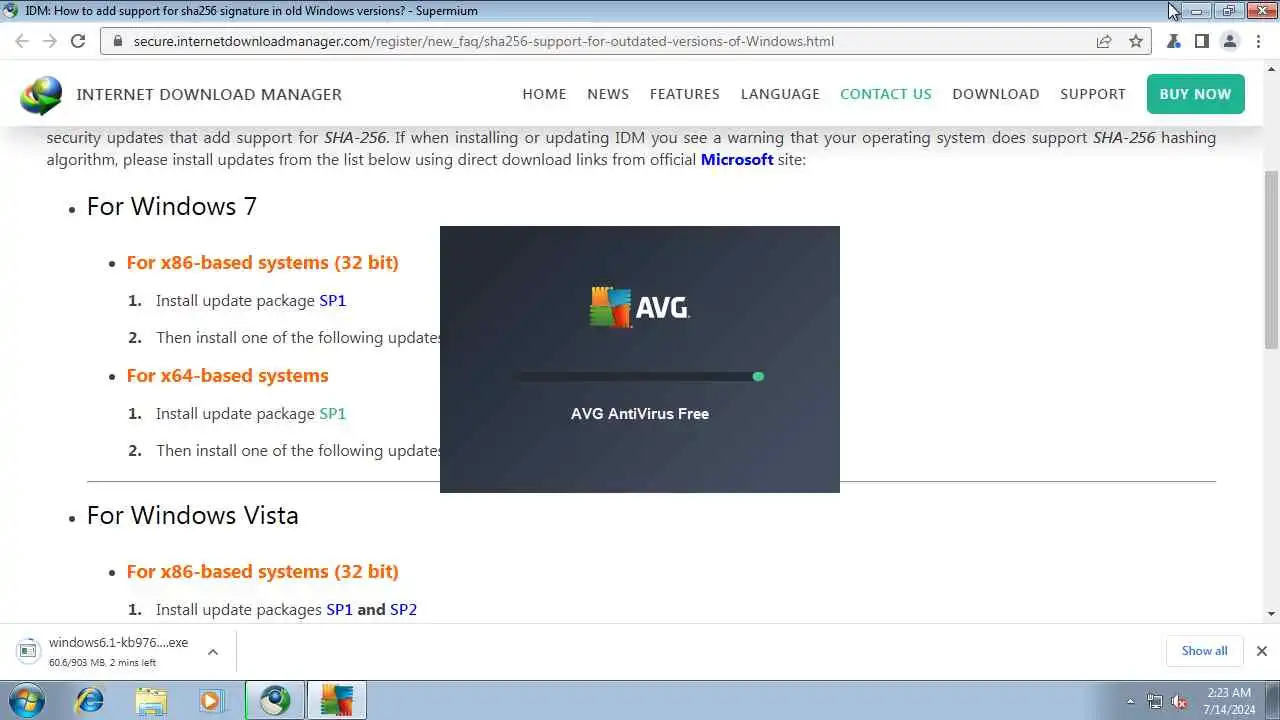Open the experiments flask icon
Screen dimensions: 1280x720
tap(1174, 41)
